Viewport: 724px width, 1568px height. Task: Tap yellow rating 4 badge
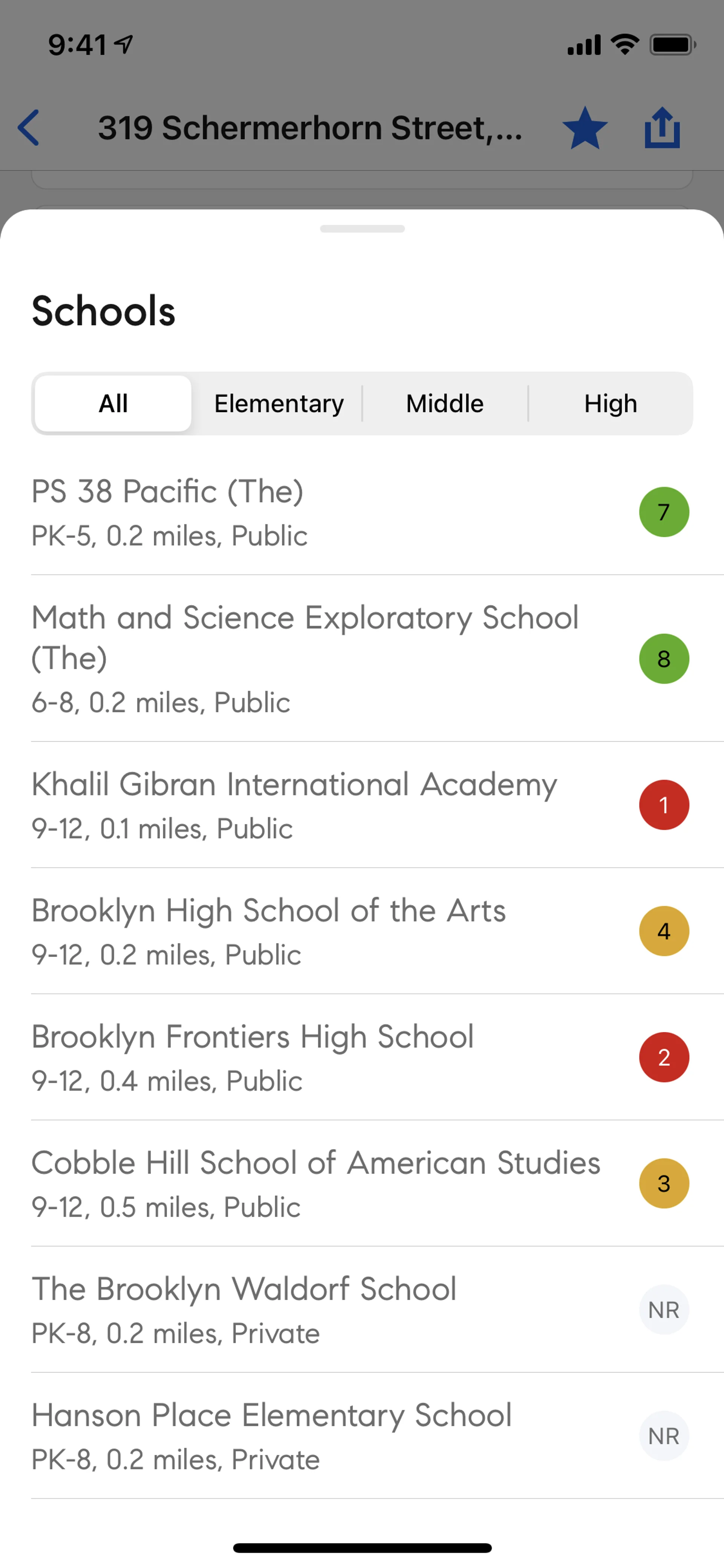(x=664, y=931)
